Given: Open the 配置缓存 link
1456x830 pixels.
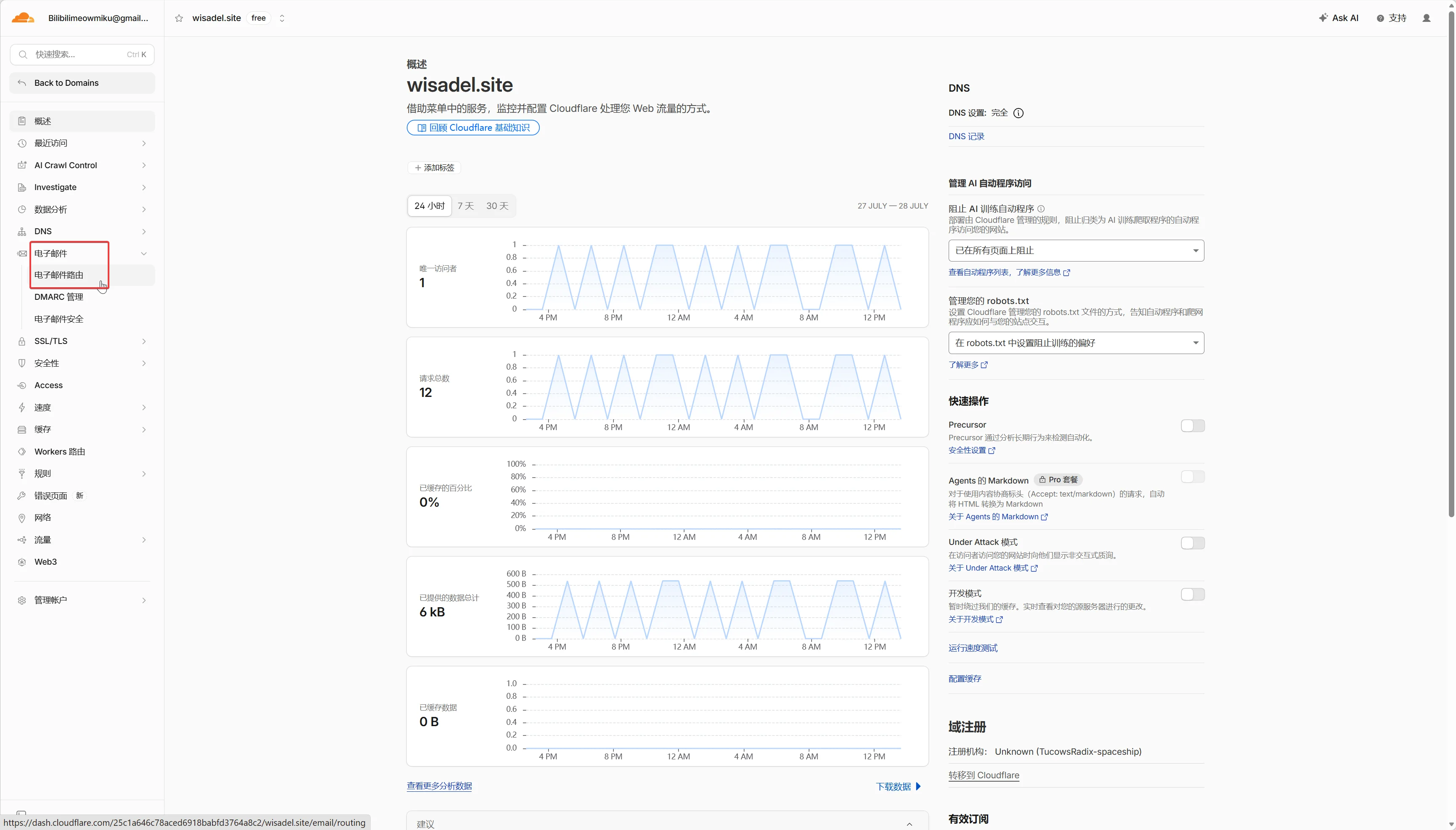Looking at the screenshot, I should [965, 678].
